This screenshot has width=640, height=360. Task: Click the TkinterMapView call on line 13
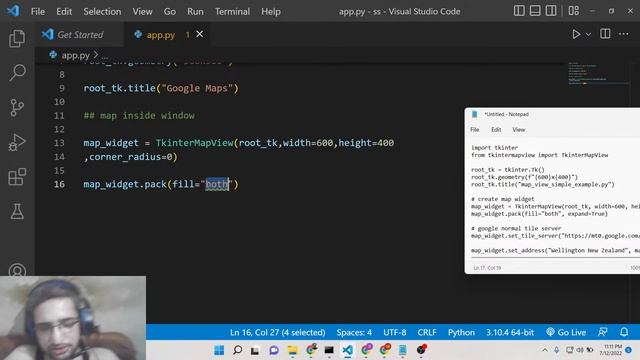[194, 143]
